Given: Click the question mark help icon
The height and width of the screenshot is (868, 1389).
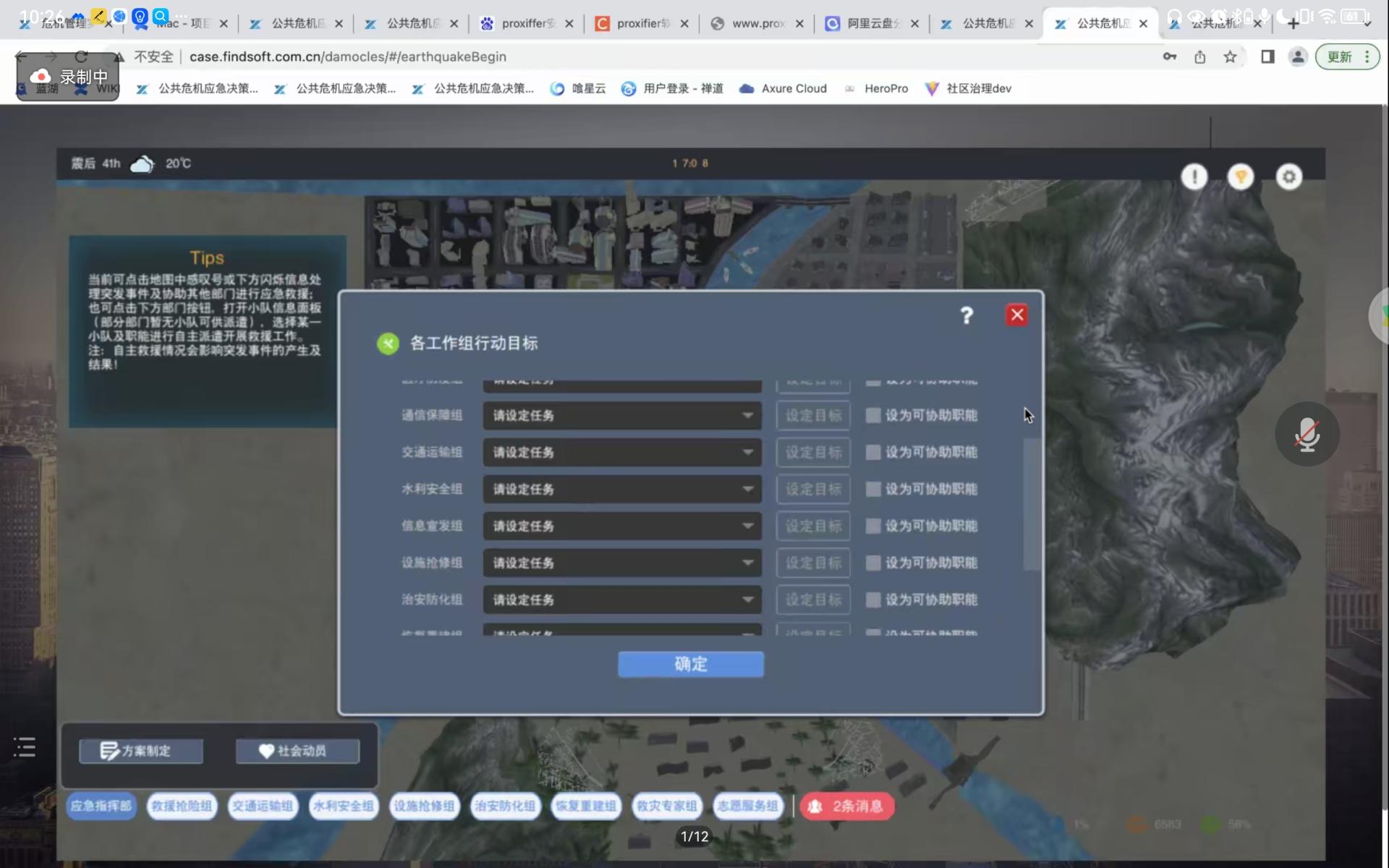Looking at the screenshot, I should [x=967, y=315].
